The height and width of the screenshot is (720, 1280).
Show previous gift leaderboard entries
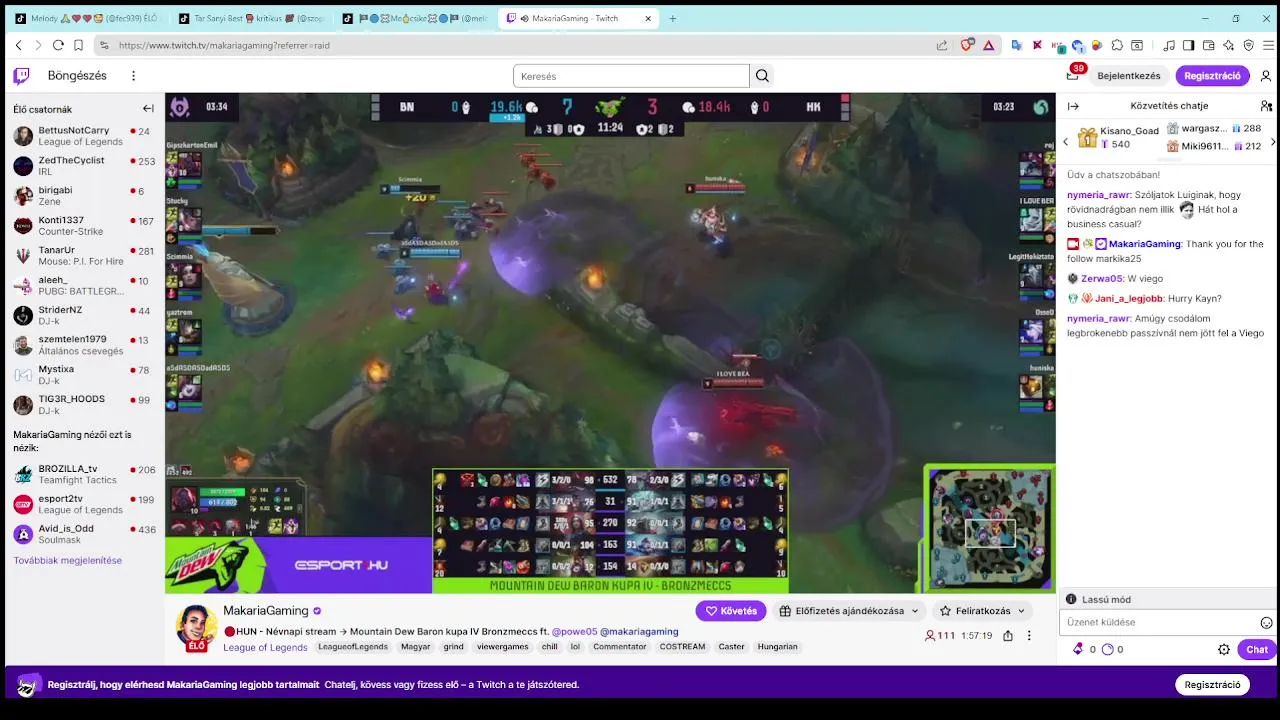1065,142
